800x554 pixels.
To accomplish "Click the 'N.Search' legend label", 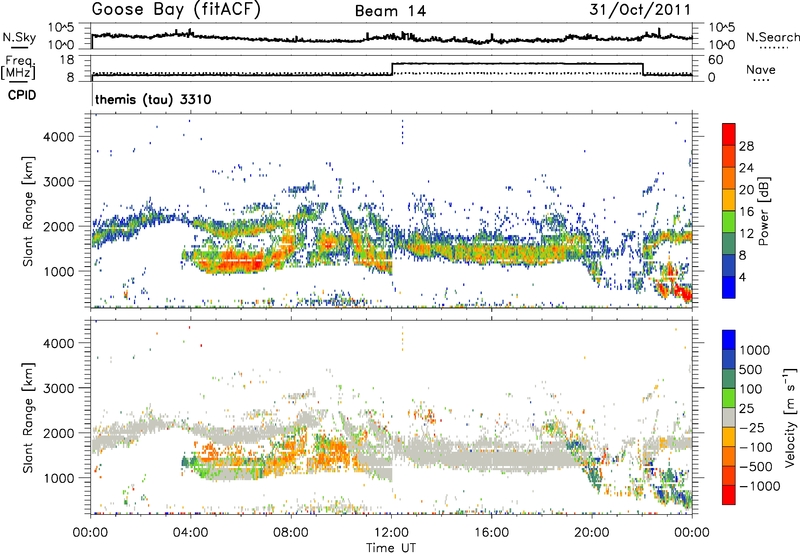I will coord(772,37).
